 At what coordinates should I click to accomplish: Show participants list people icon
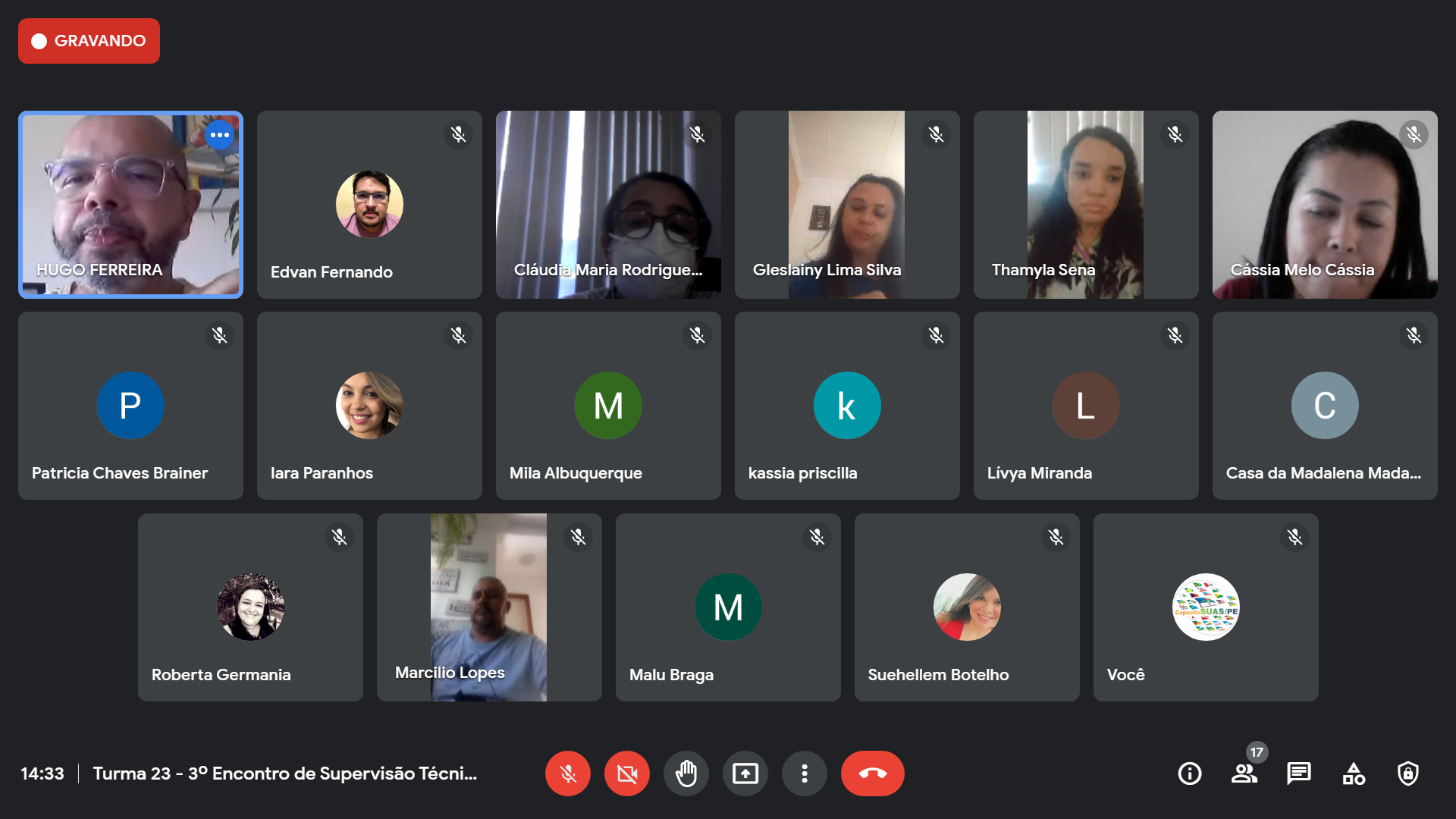click(x=1244, y=773)
